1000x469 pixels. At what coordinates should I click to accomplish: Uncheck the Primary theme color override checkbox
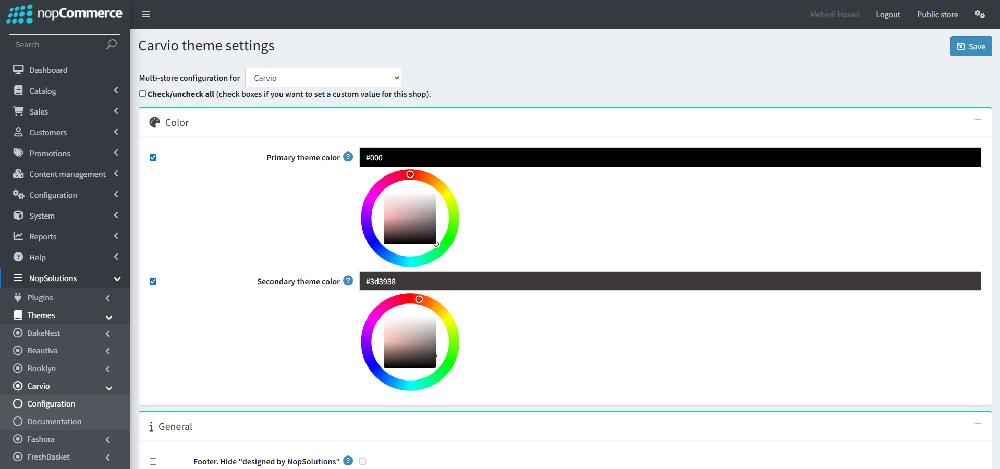coord(153,157)
